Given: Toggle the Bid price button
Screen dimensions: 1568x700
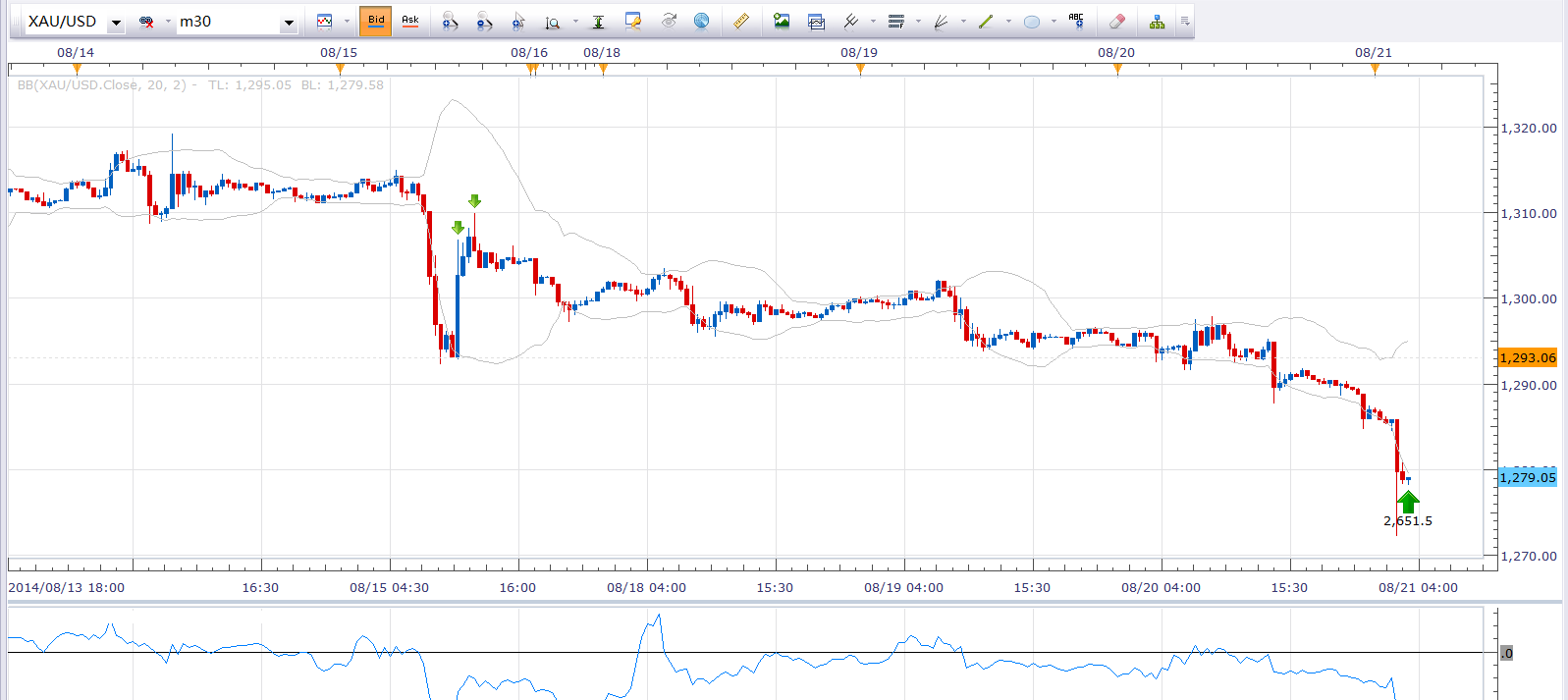Looking at the screenshot, I should (x=376, y=21).
